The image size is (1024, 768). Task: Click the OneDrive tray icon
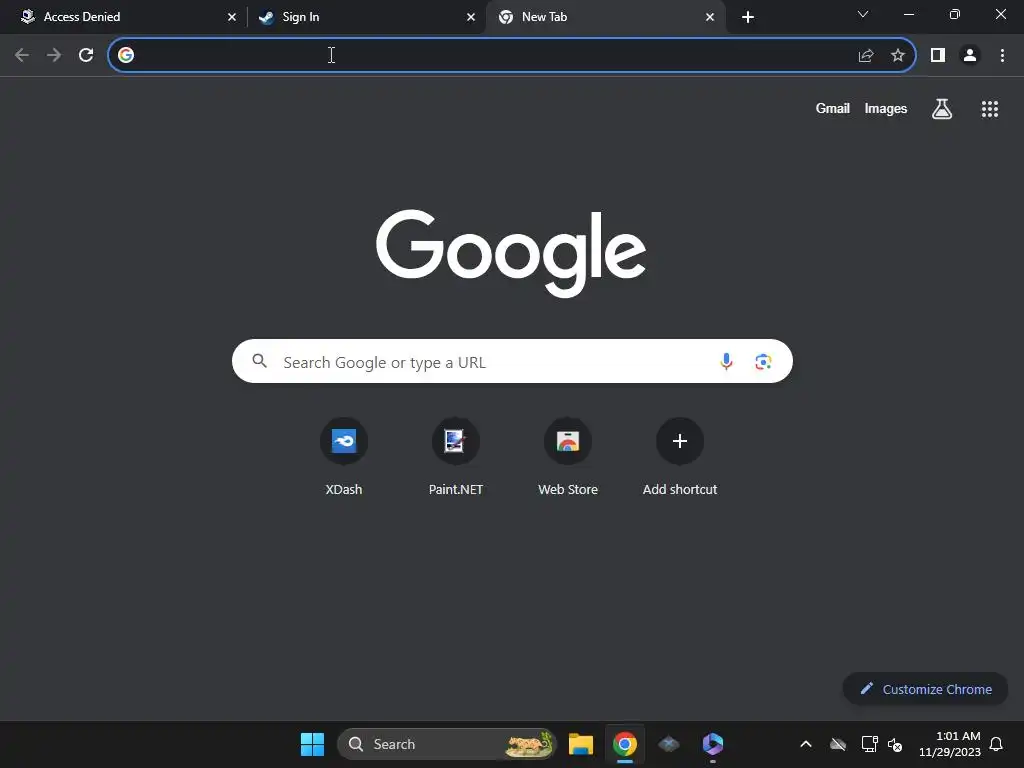click(x=838, y=744)
